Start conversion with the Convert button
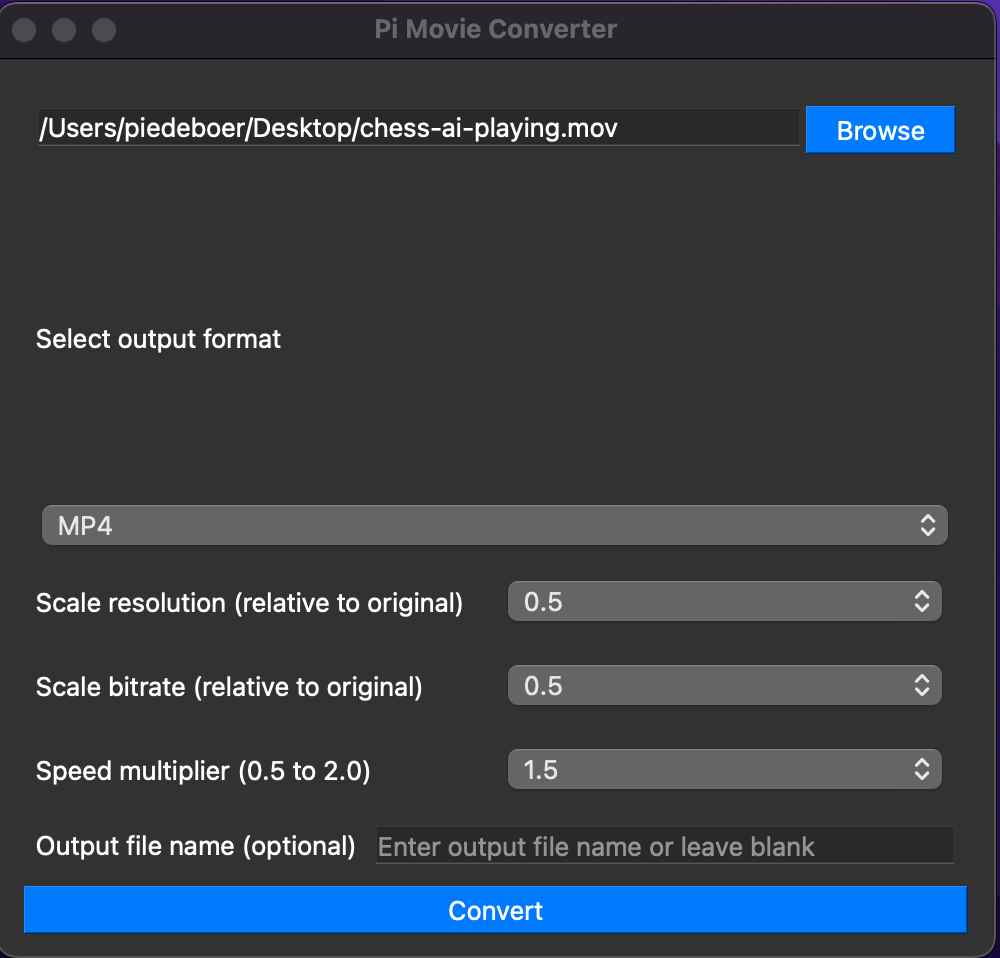Screen dimensions: 1000x958 coord(495,910)
